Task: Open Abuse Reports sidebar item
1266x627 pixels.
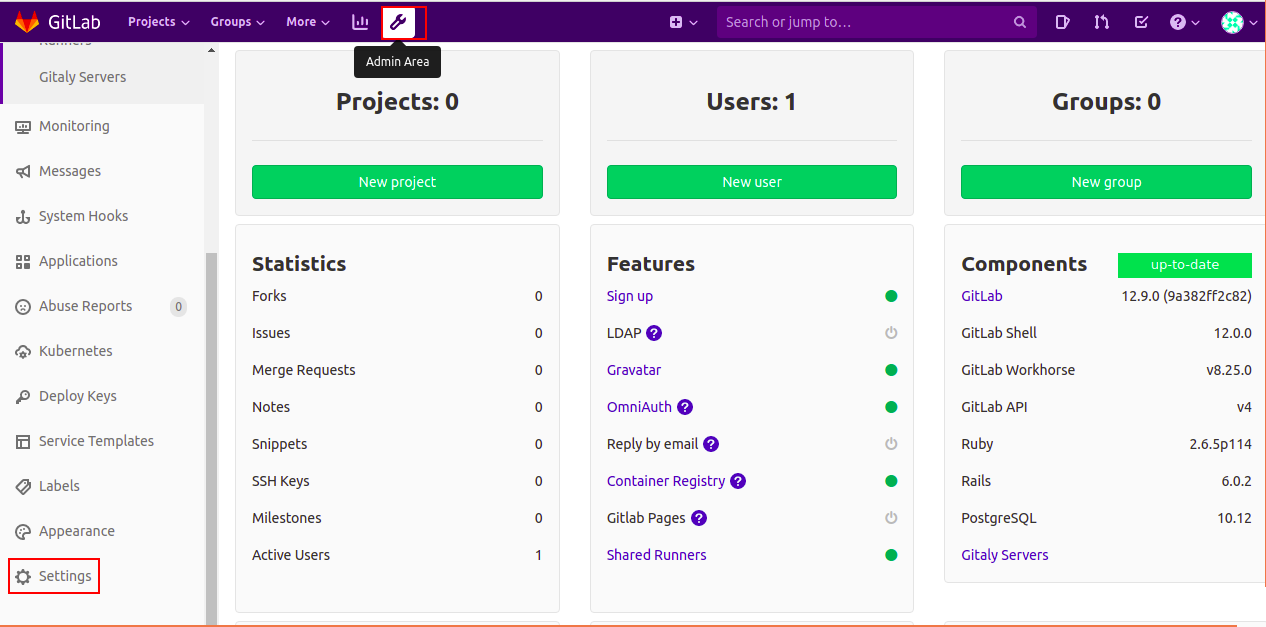Action: 85,306
